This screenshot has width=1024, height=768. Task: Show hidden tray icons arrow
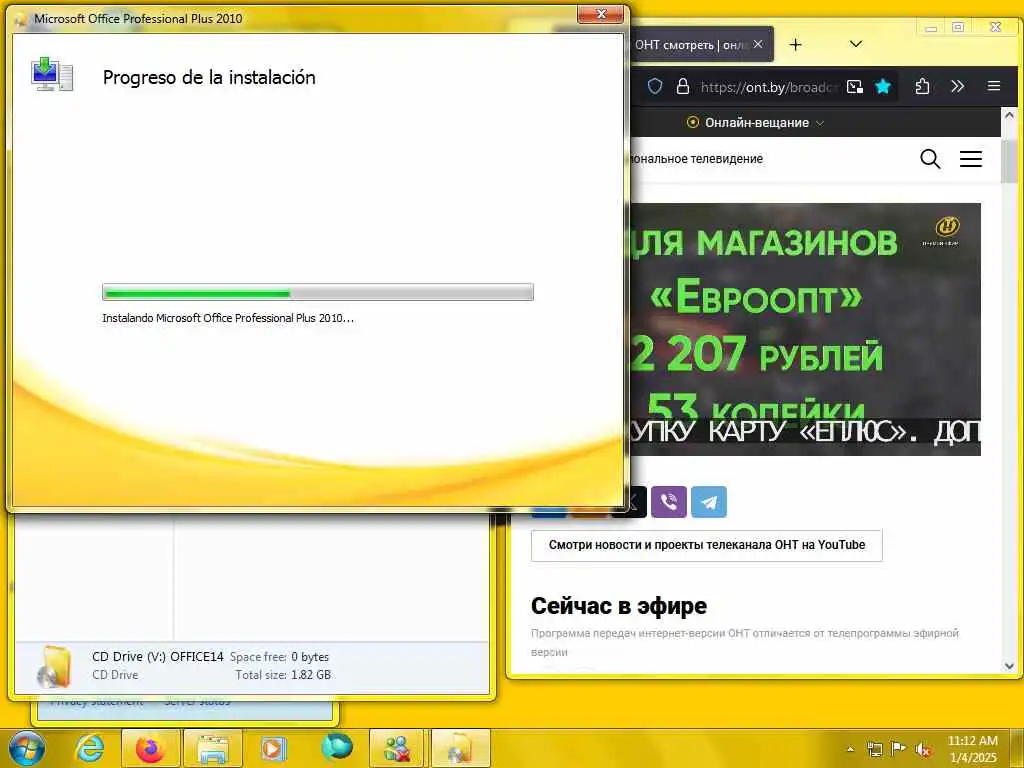[x=850, y=749]
